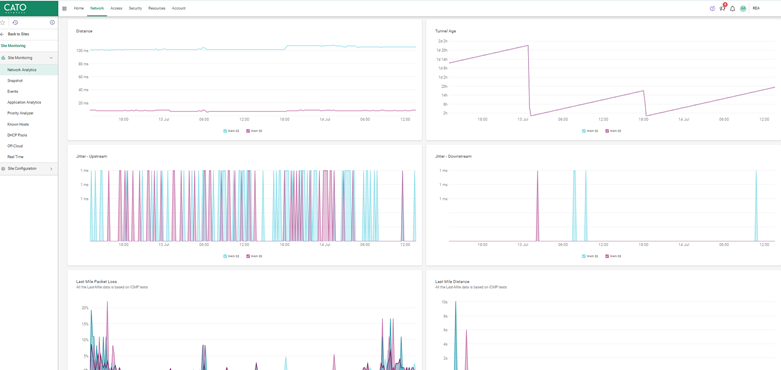The image size is (781, 370).
Task: Open the Security tab
Action: pyautogui.click(x=135, y=8)
